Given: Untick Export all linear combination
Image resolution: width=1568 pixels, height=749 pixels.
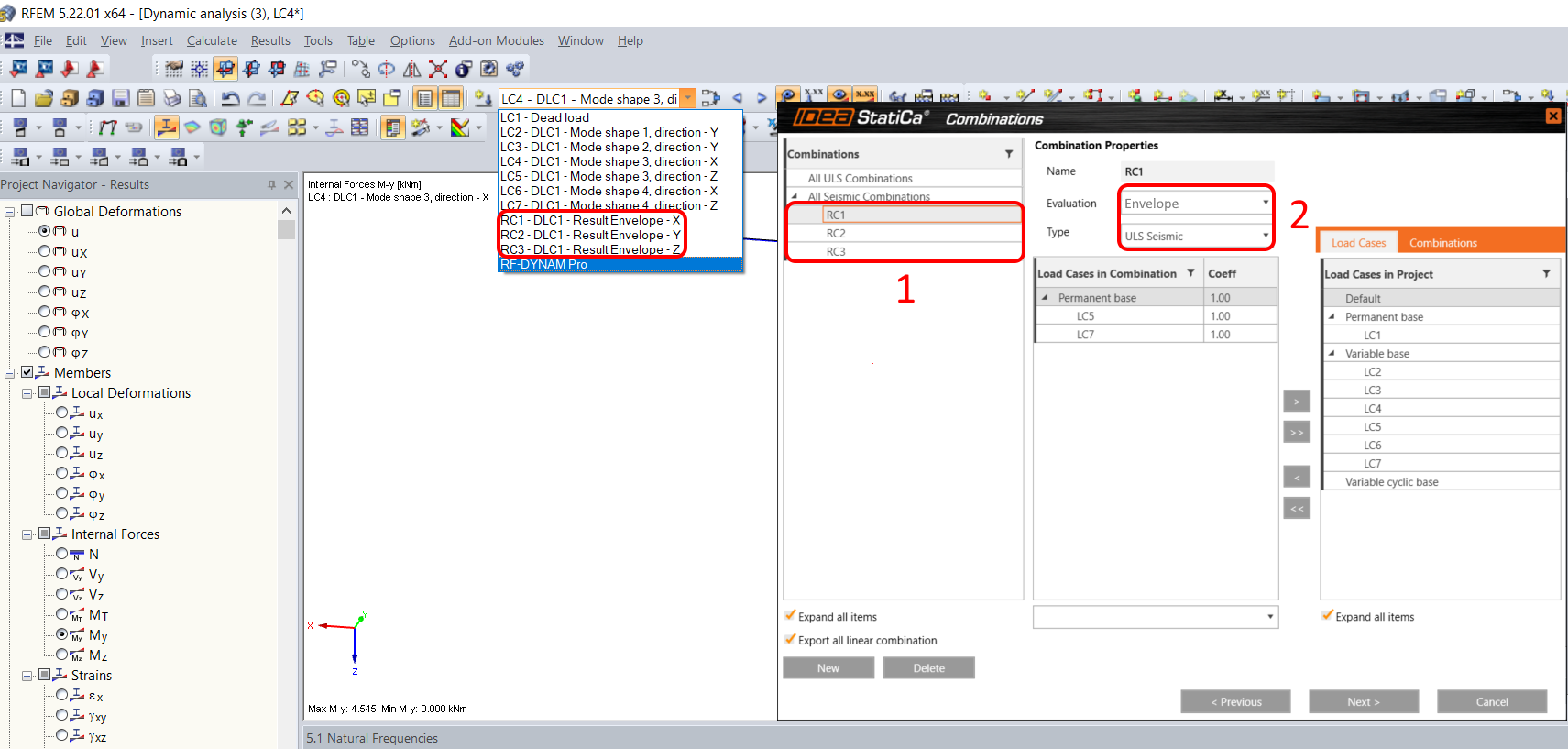Looking at the screenshot, I should [790, 640].
